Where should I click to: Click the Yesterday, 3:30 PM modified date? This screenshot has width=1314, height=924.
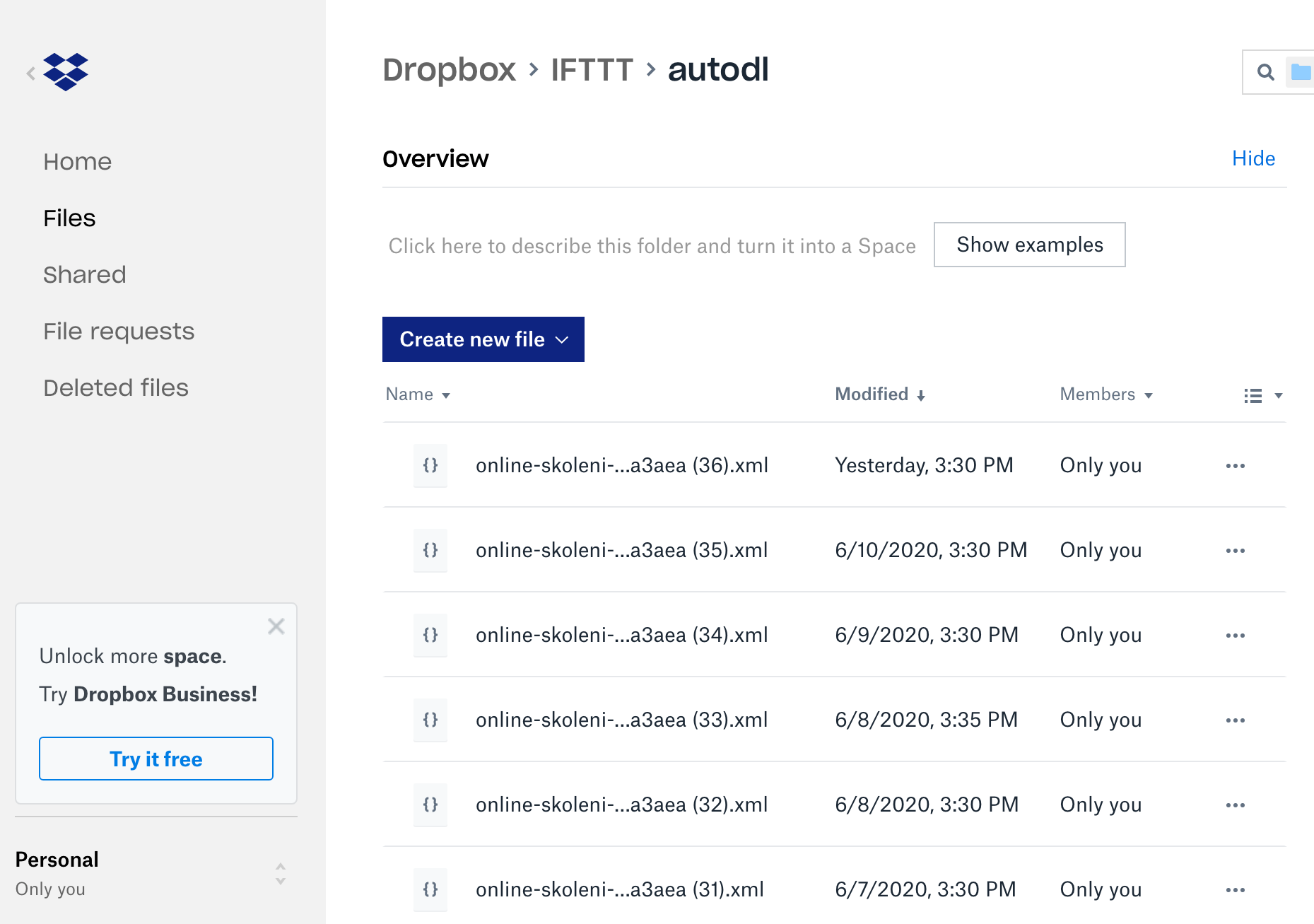click(x=924, y=465)
